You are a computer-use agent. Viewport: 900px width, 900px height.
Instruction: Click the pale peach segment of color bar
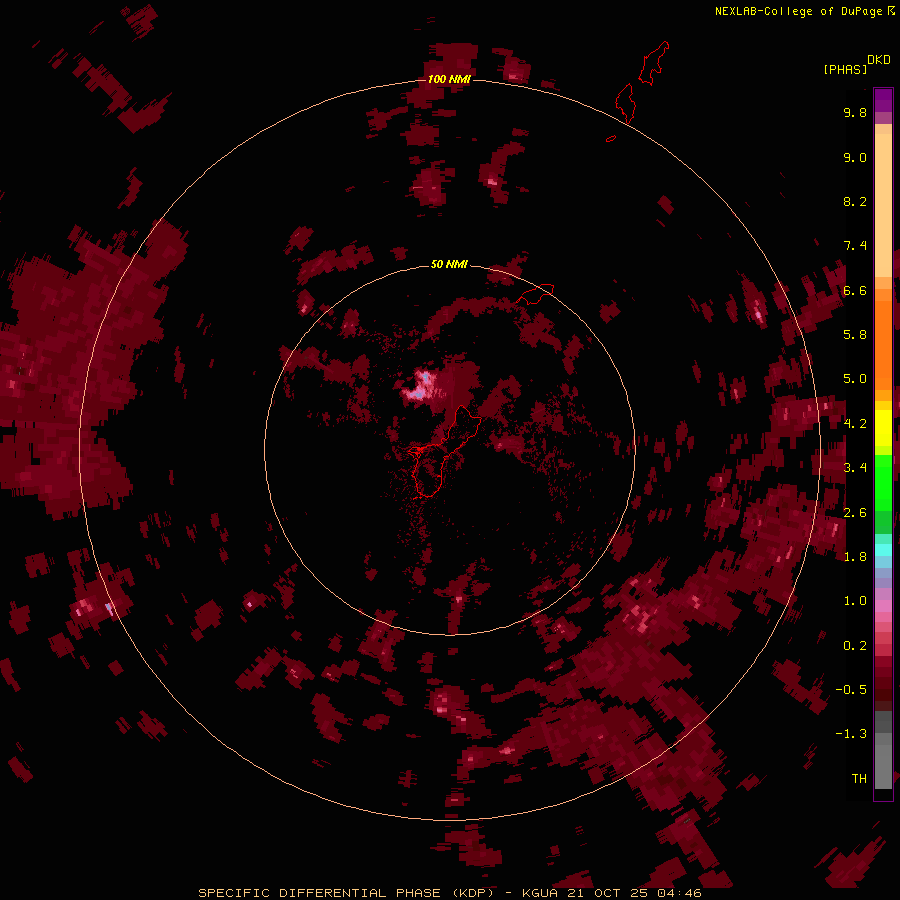click(x=883, y=205)
